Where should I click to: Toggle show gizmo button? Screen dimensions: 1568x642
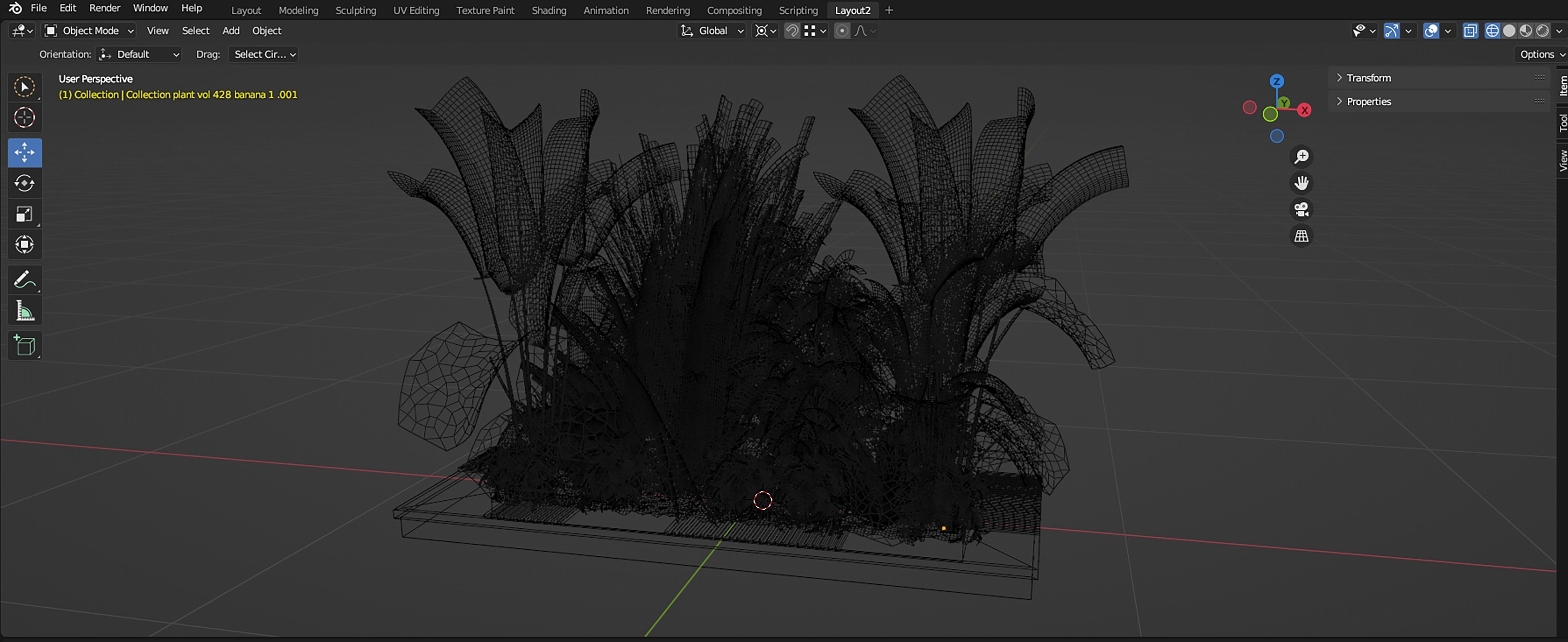(x=1391, y=31)
